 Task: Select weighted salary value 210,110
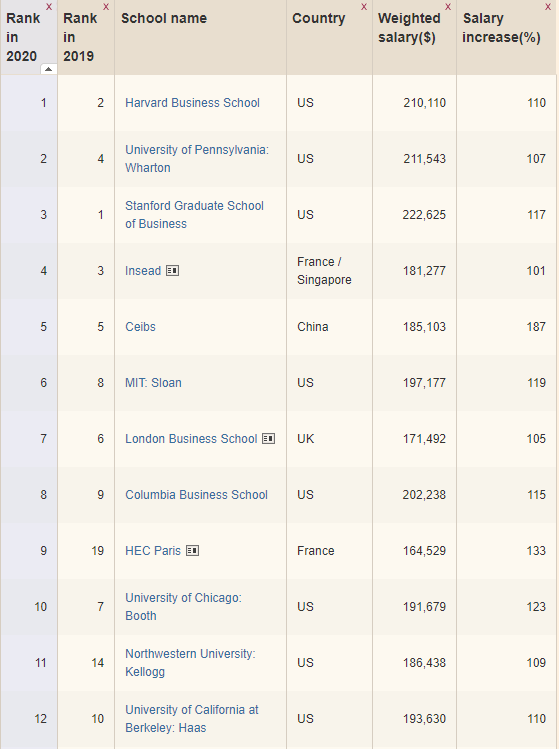pos(424,103)
